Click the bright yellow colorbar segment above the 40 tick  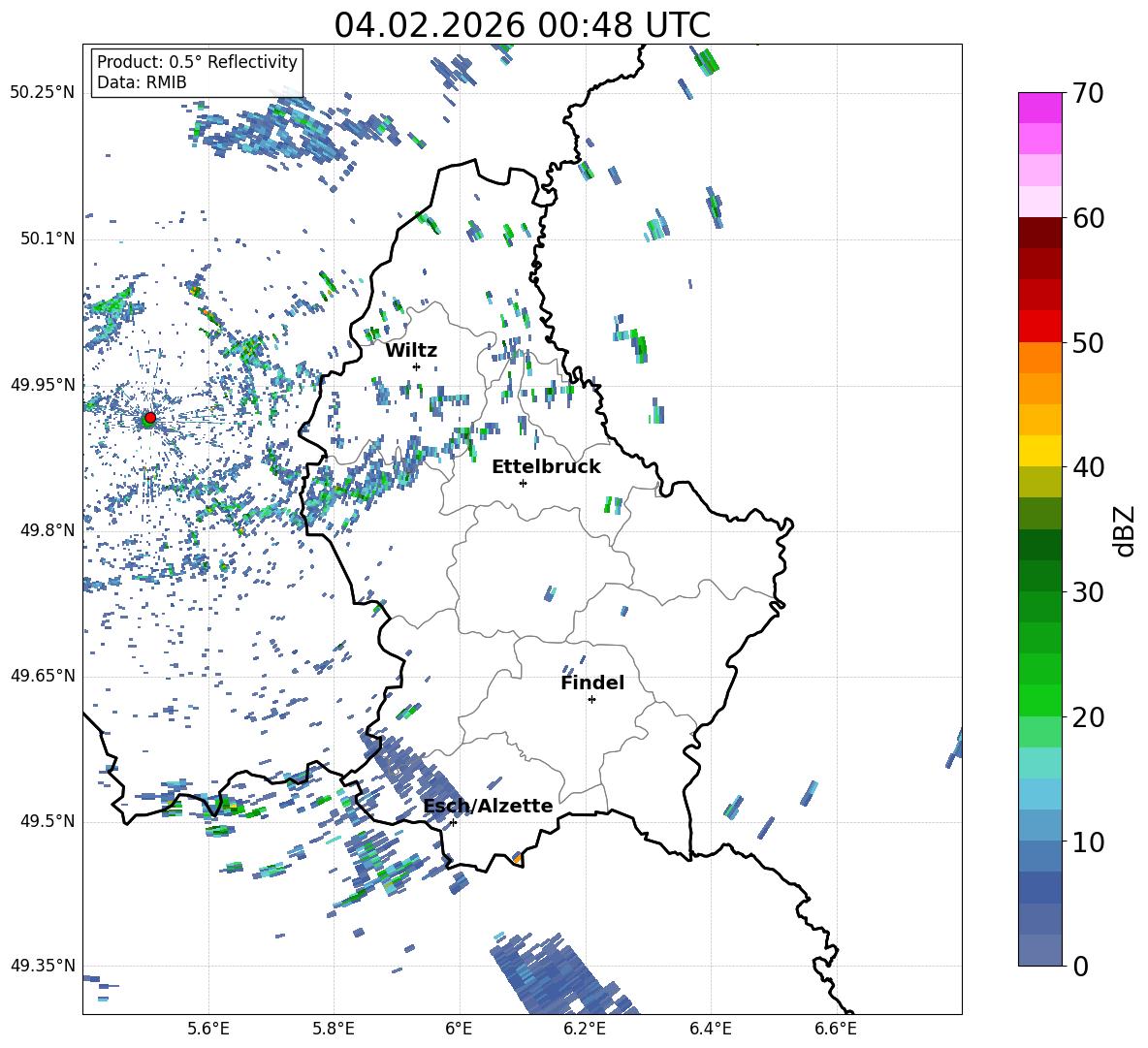click(1039, 450)
